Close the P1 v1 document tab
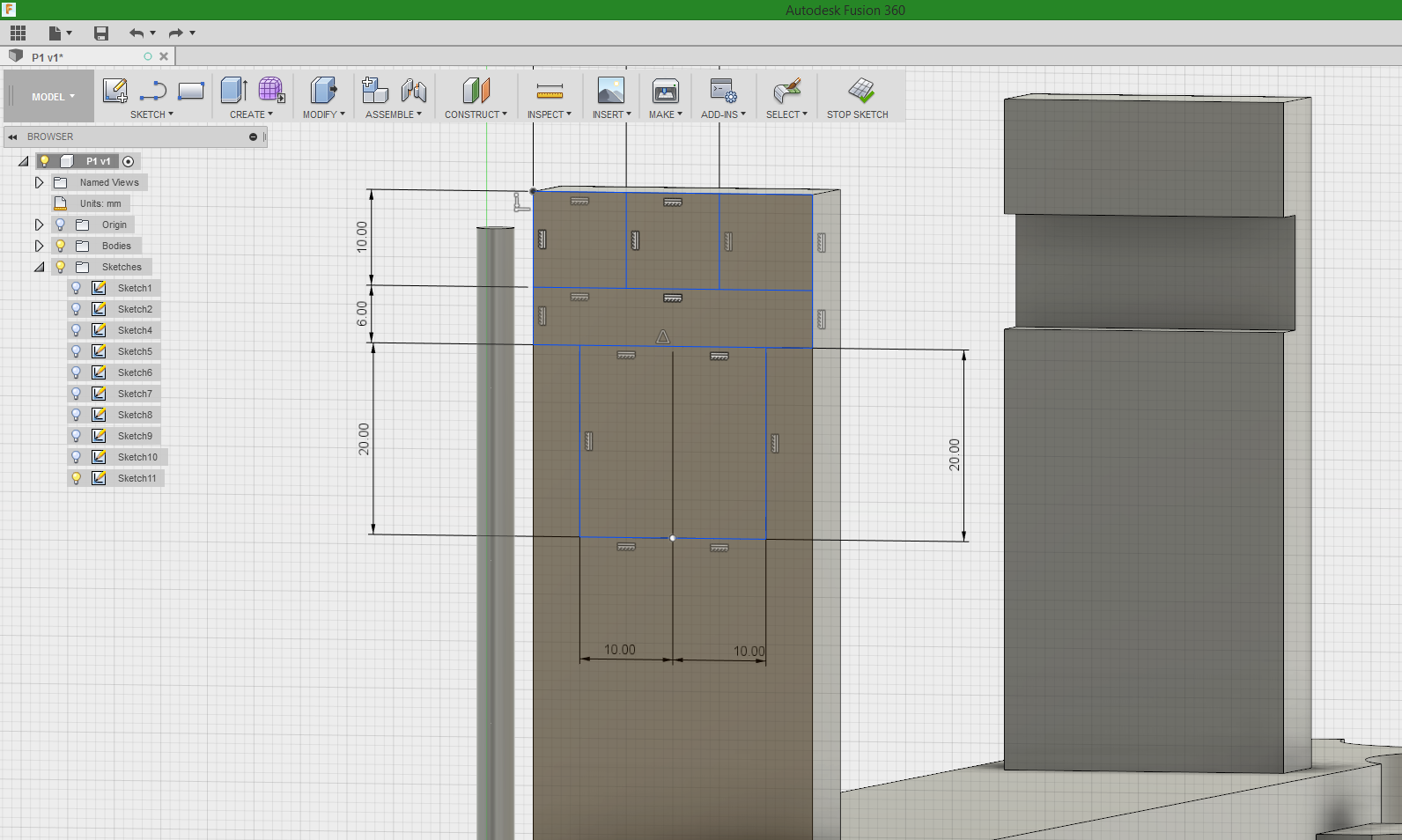The height and width of the screenshot is (840, 1402). pyautogui.click(x=164, y=56)
